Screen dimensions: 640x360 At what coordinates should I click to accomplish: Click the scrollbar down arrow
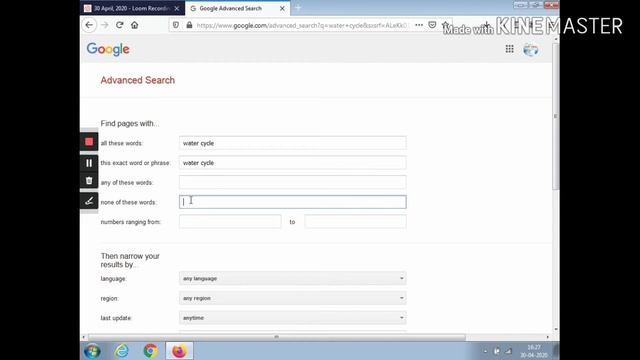click(556, 329)
